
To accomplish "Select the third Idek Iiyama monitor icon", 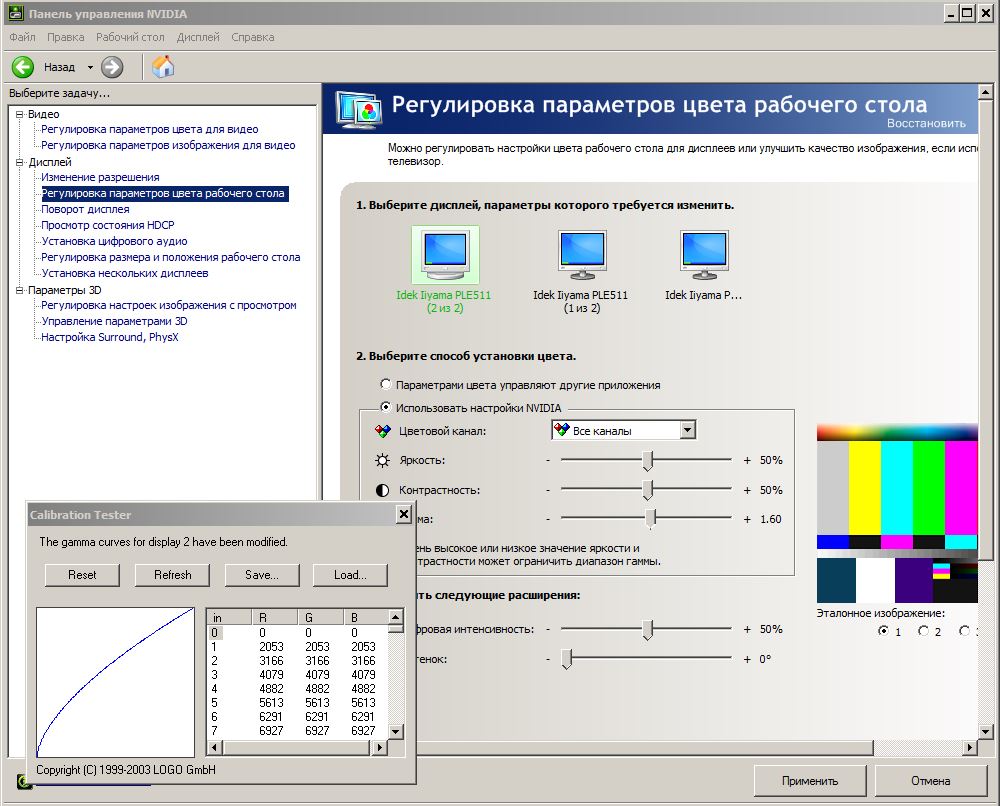I will [x=703, y=255].
